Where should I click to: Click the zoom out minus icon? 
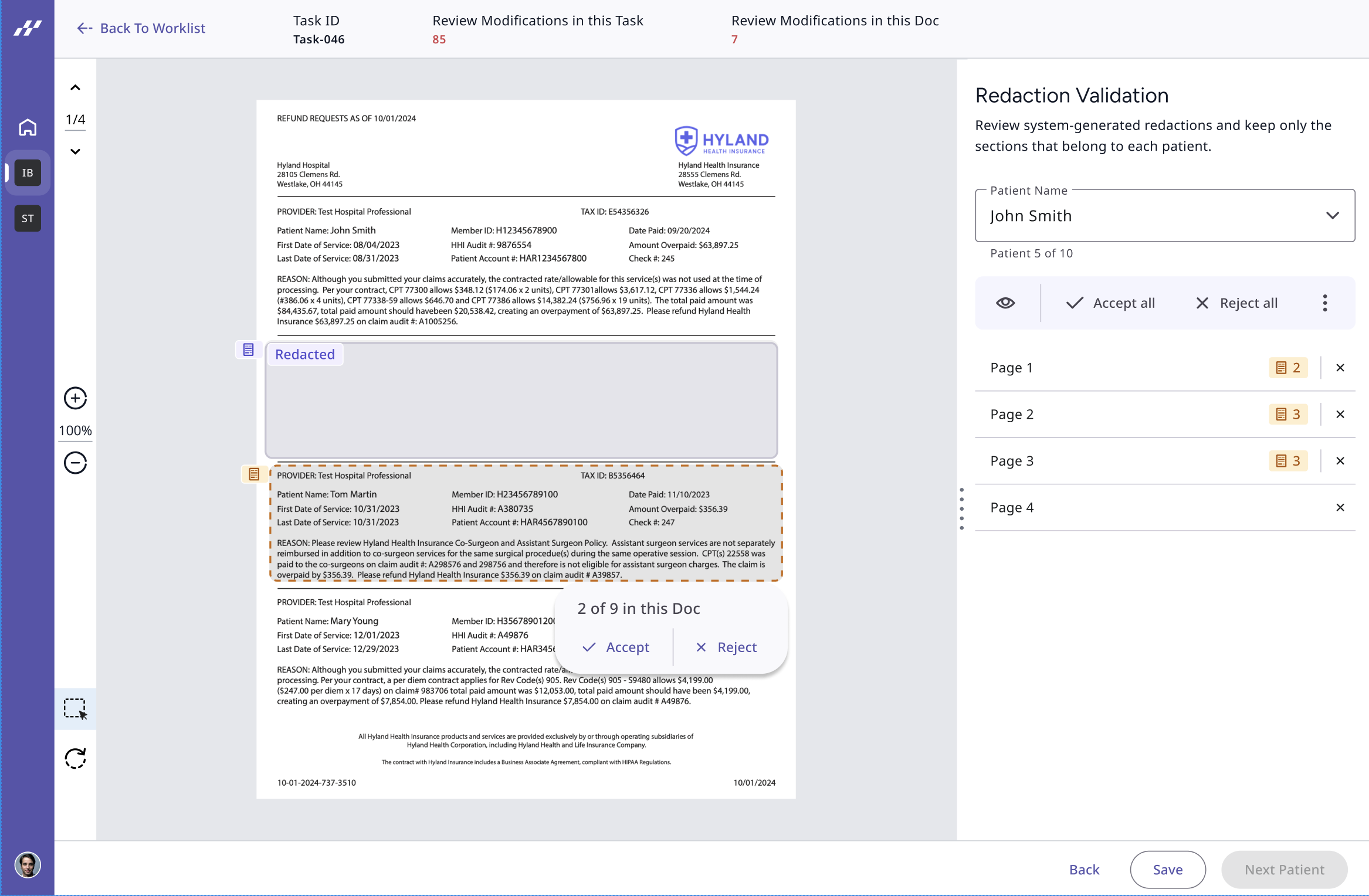(75, 463)
